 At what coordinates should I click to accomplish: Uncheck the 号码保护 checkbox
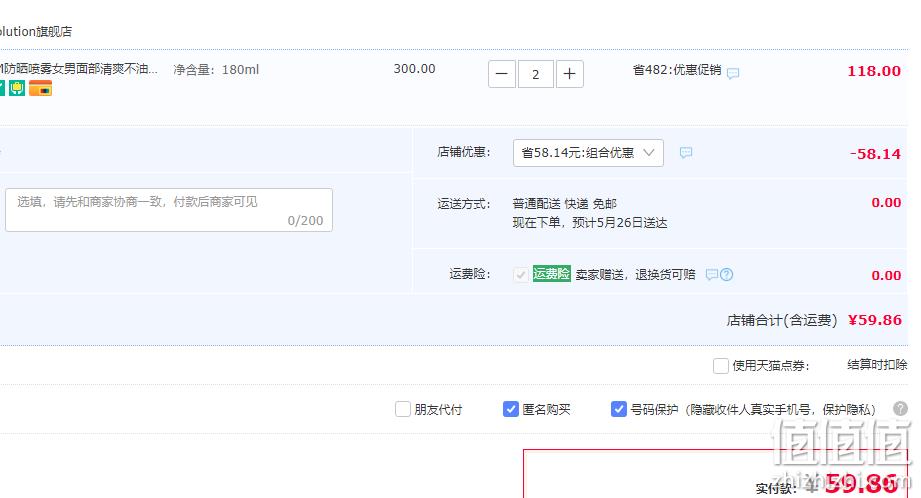pyautogui.click(x=619, y=409)
